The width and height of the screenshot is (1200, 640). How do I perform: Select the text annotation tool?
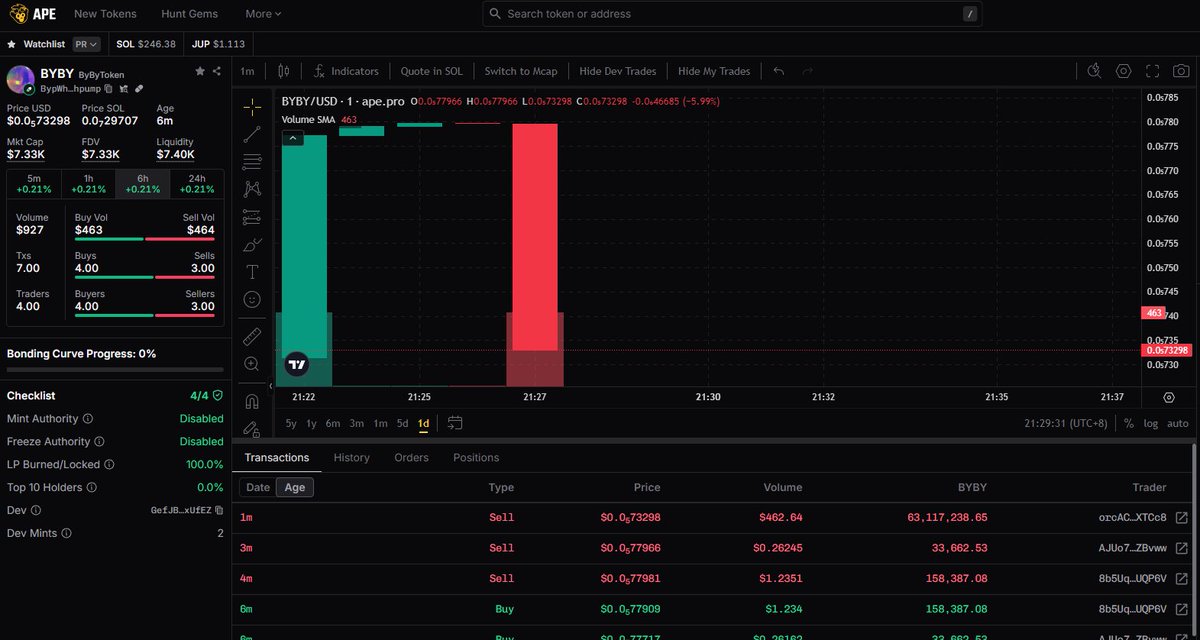(x=252, y=272)
